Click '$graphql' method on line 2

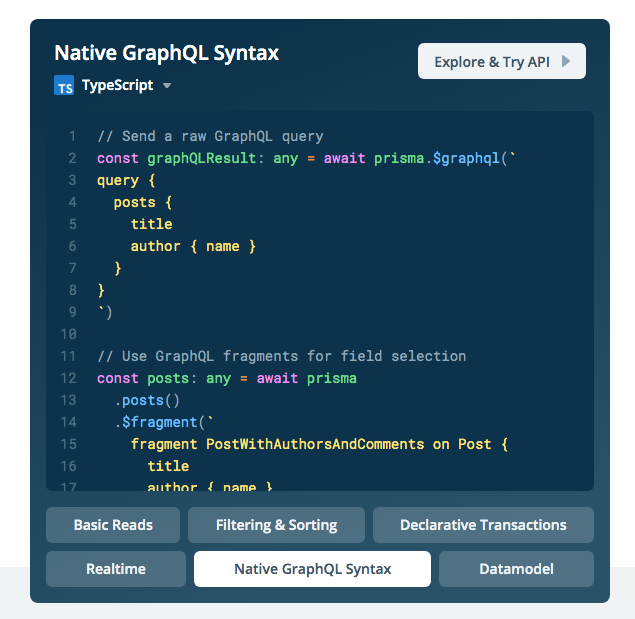[x=466, y=158]
